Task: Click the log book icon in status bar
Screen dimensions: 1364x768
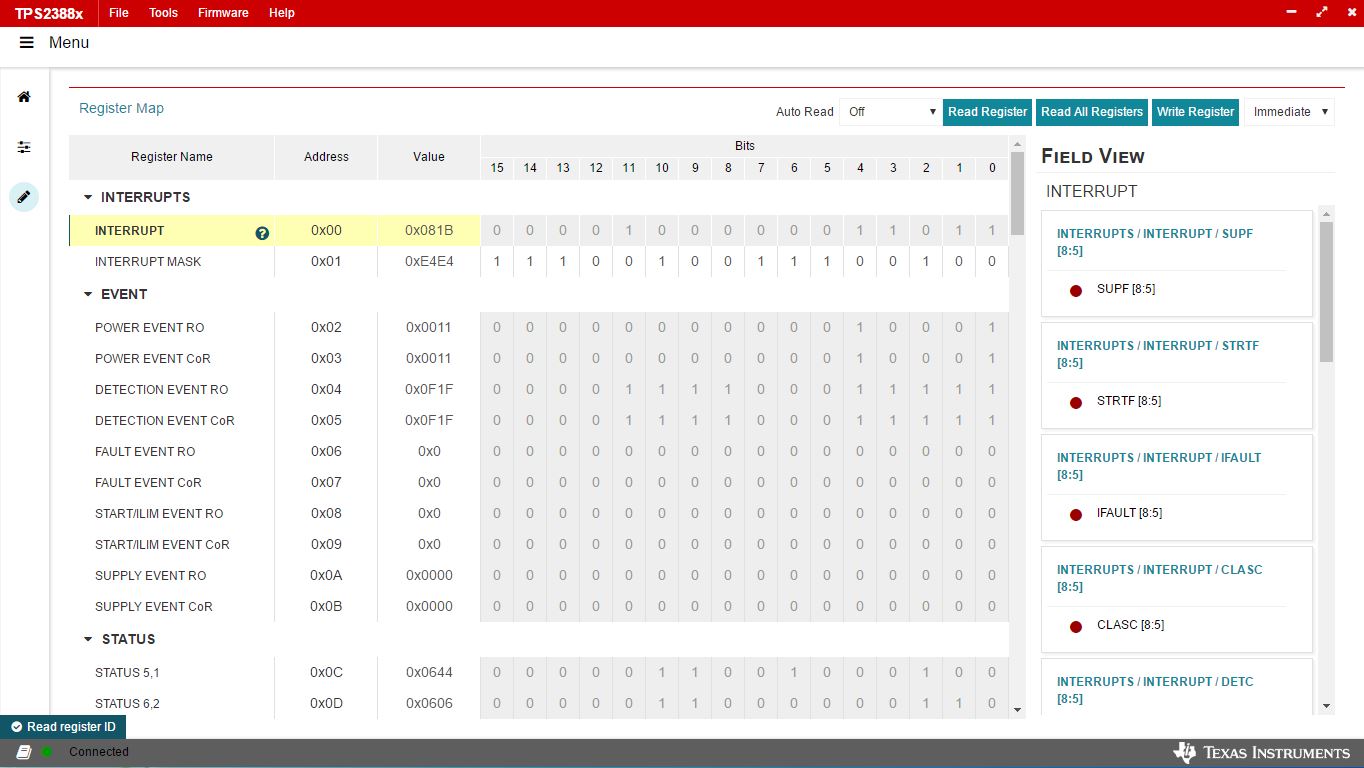Action: point(23,752)
